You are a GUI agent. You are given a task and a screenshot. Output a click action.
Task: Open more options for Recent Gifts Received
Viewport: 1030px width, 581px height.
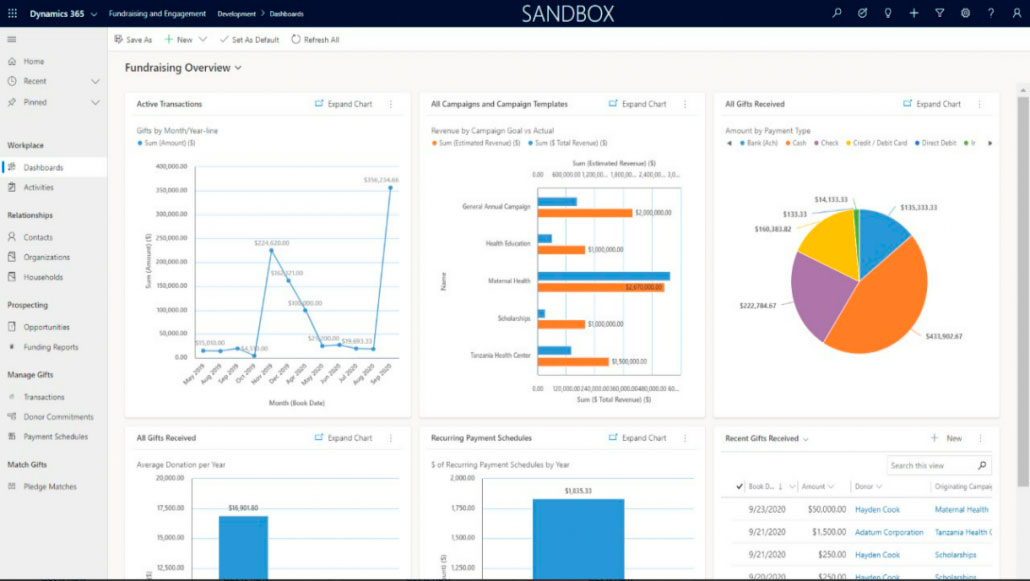click(x=980, y=438)
